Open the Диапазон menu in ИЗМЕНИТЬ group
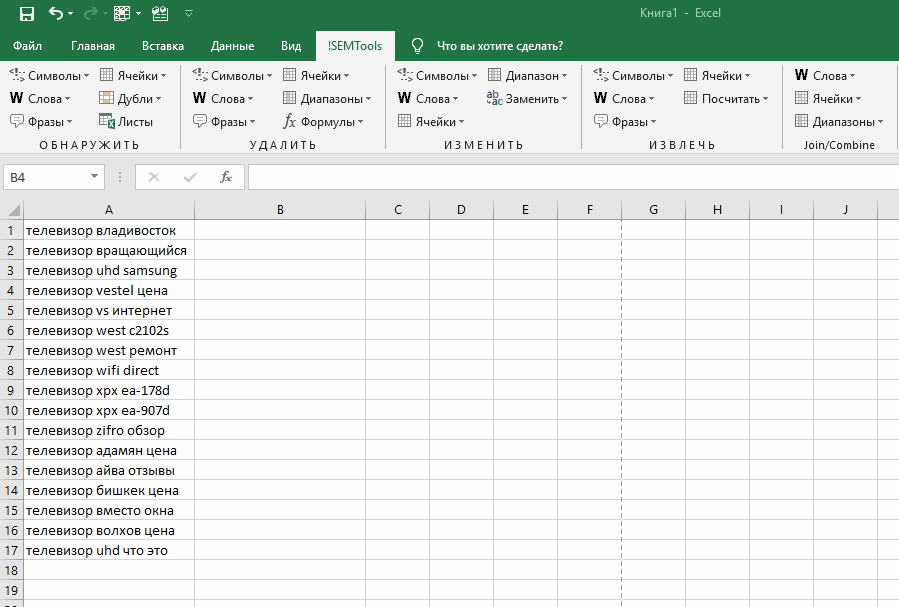This screenshot has width=899, height=607. click(527, 76)
